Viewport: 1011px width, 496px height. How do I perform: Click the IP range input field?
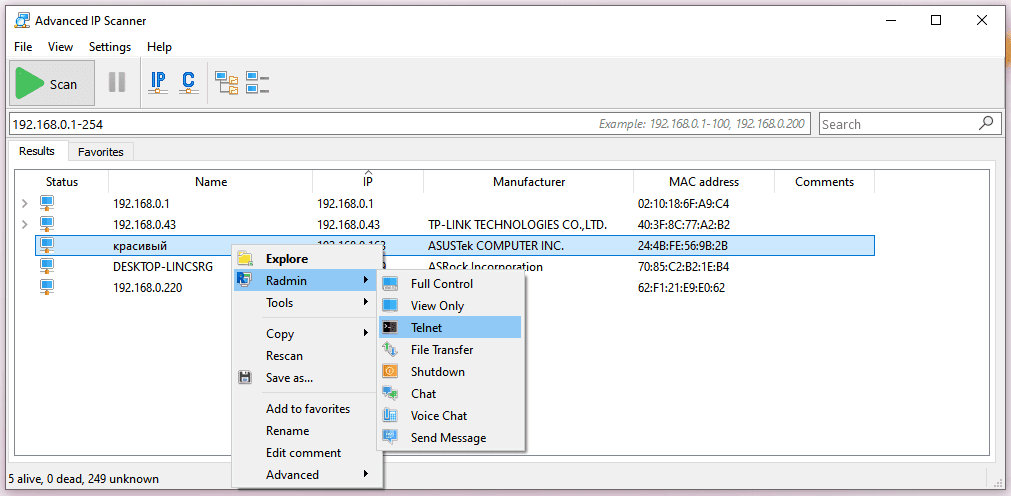pyautogui.click(x=300, y=124)
